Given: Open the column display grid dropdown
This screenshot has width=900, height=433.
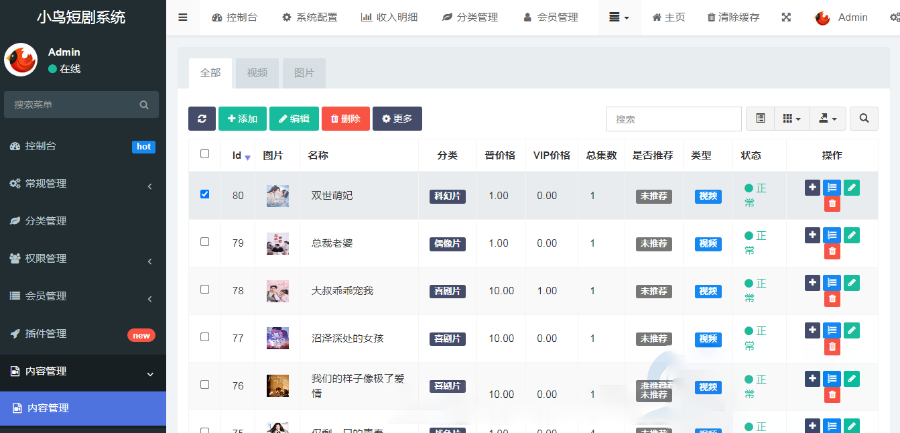Looking at the screenshot, I should click(x=791, y=119).
